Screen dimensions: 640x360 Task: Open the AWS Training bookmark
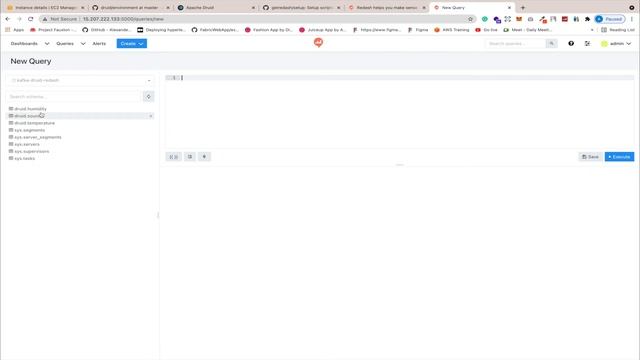point(452,30)
